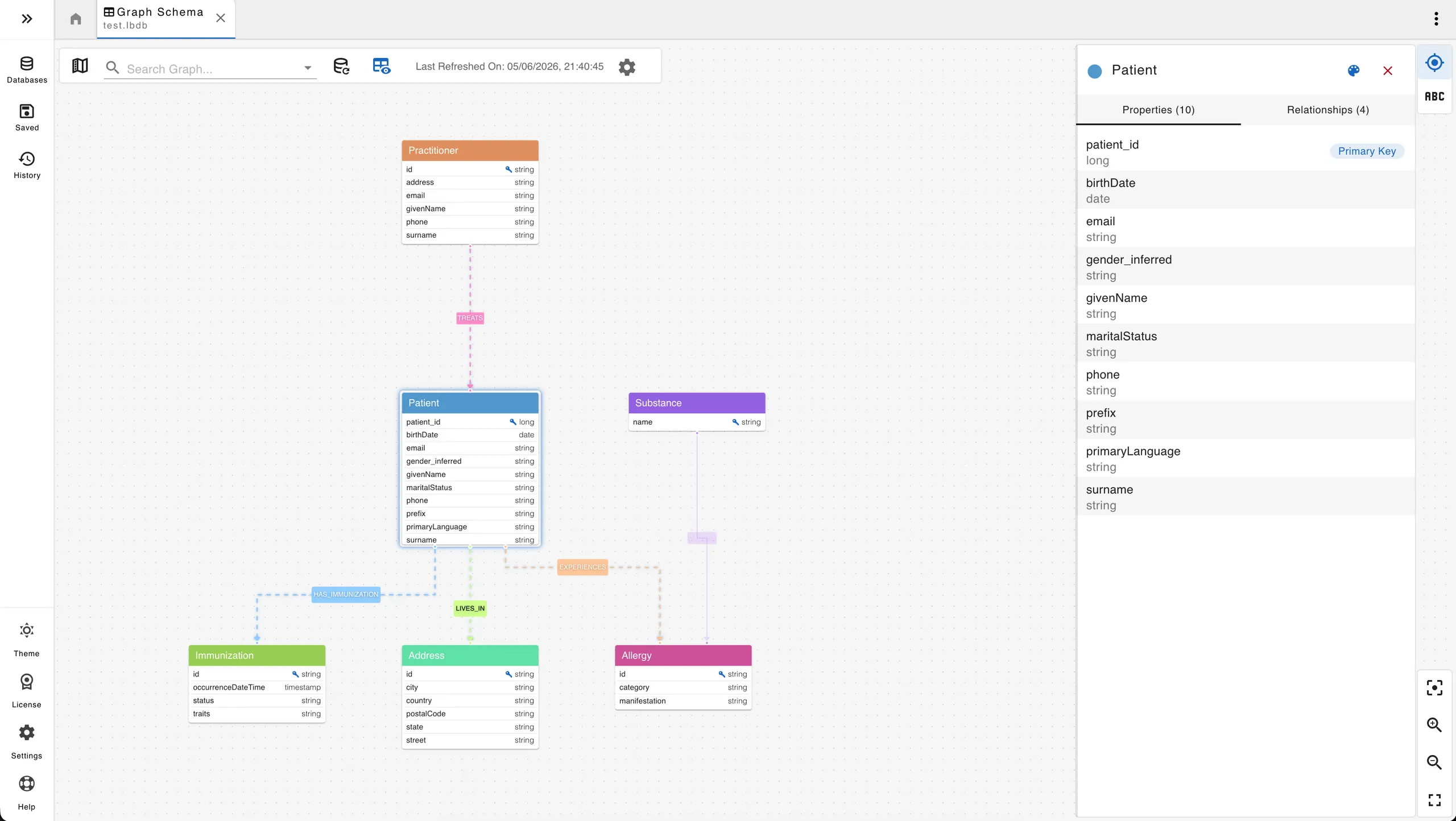Focus the Search Graph input field
The image size is (1456, 821).
(x=210, y=69)
